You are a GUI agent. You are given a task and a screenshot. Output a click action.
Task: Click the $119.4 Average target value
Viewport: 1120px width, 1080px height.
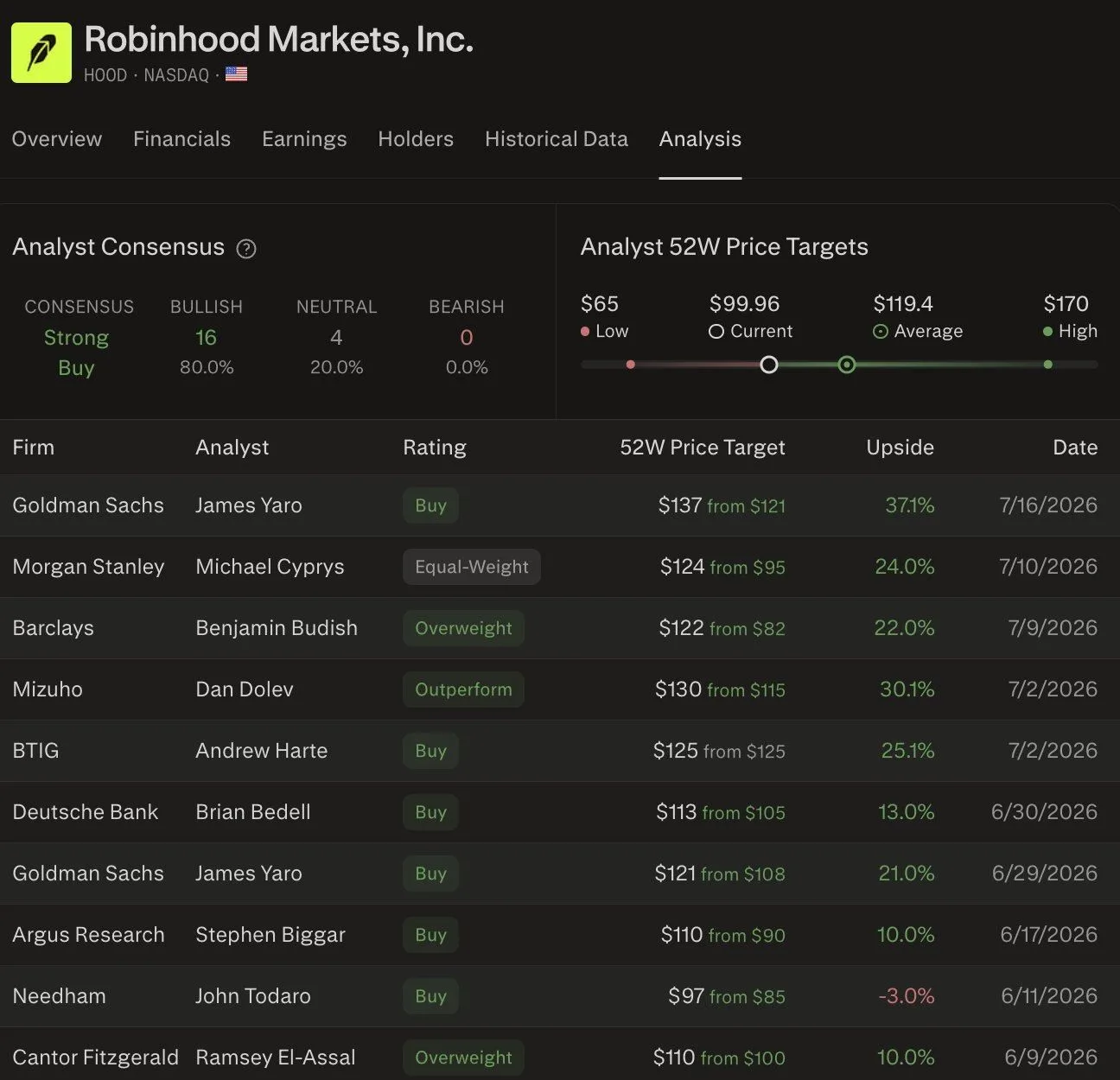tap(903, 304)
